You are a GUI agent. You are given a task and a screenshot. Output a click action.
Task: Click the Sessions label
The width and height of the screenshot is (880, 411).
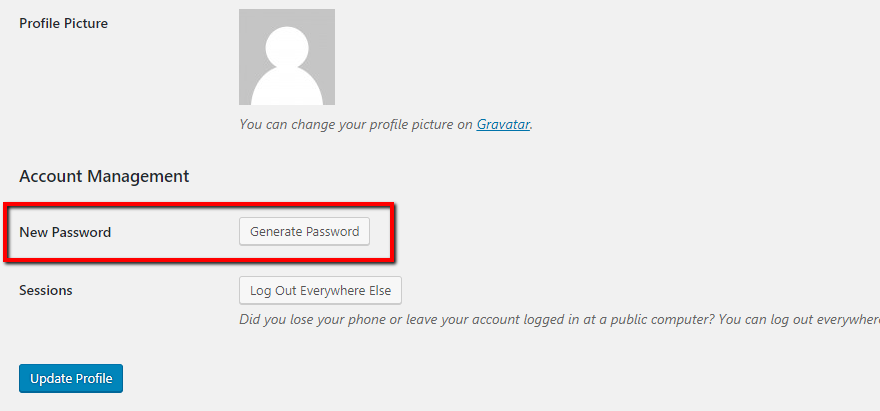pos(46,290)
